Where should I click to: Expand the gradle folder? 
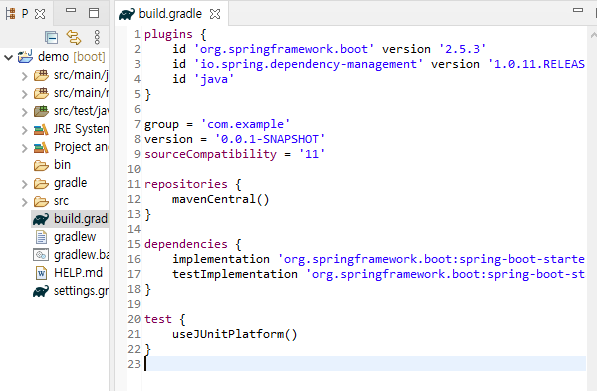click(25, 184)
